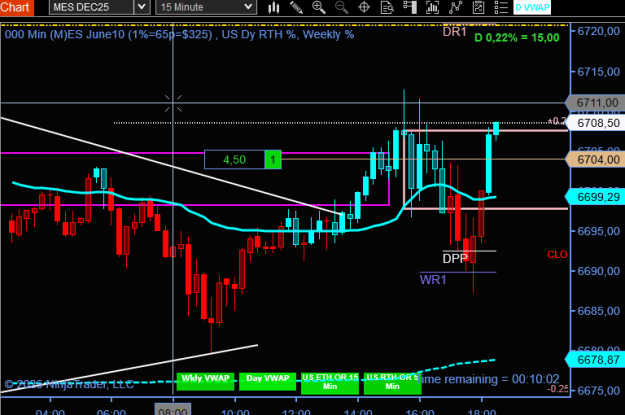
Task: Select the drawing tools pencil icon
Action: point(296,7)
